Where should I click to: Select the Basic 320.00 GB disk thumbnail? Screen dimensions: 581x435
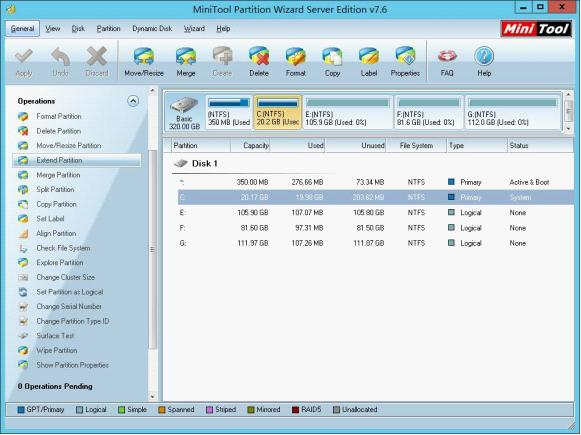pyautogui.click(x=184, y=113)
